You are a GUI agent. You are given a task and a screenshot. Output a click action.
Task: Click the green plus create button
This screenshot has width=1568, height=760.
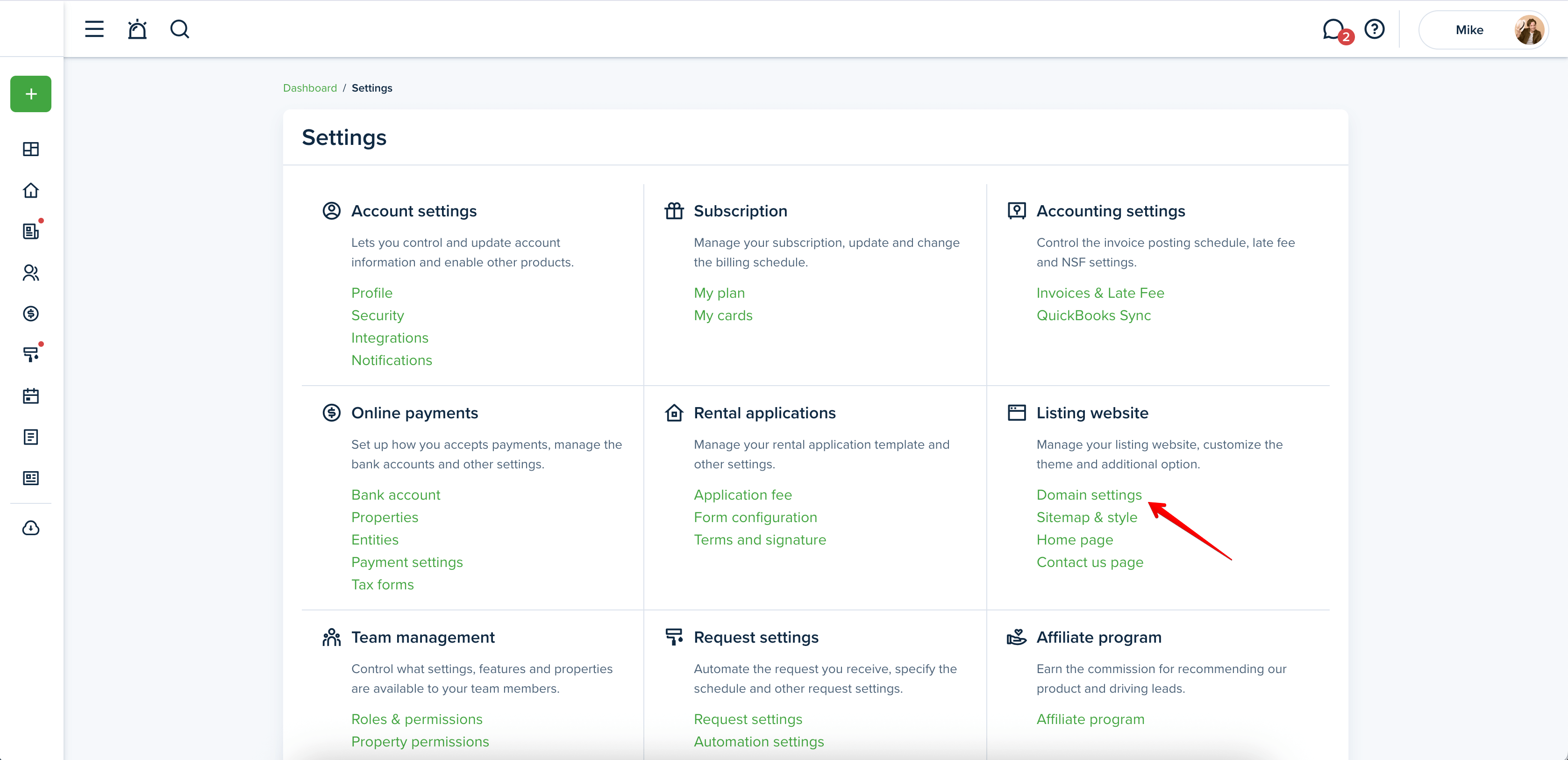(x=31, y=94)
